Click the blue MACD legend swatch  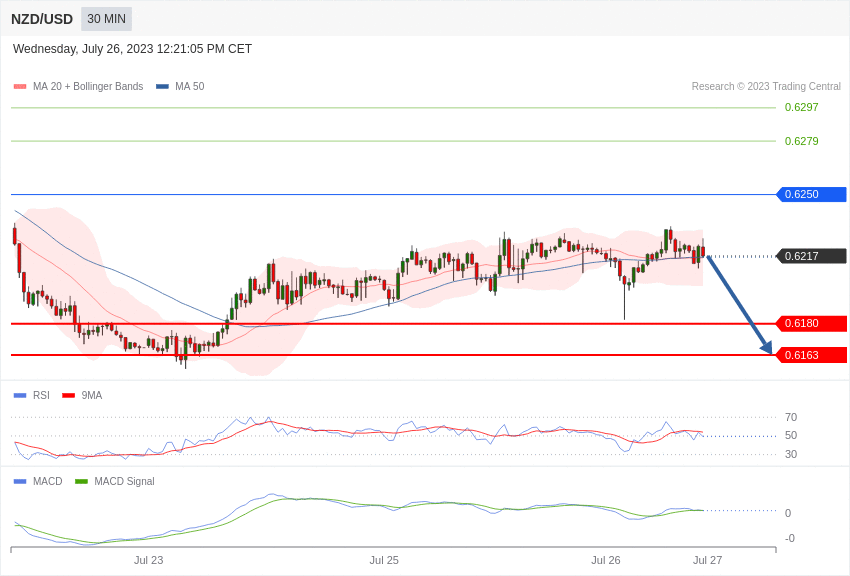pyautogui.click(x=20, y=482)
